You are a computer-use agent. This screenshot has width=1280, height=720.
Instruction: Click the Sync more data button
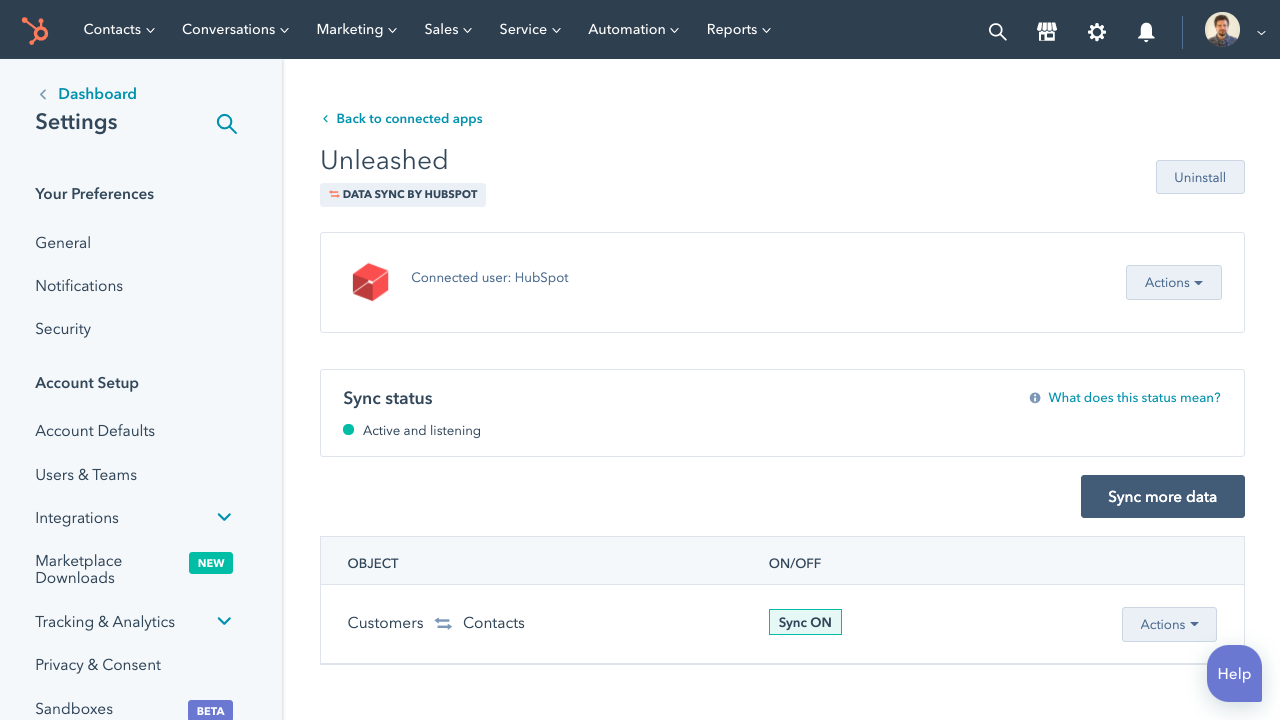point(1162,496)
